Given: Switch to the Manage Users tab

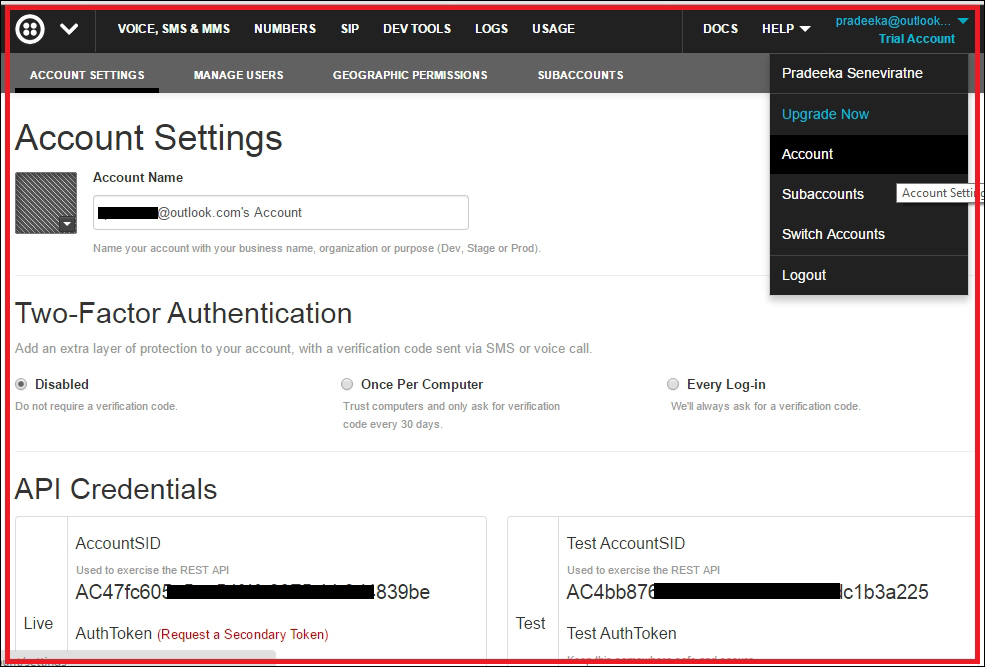Looking at the screenshot, I should click(239, 75).
